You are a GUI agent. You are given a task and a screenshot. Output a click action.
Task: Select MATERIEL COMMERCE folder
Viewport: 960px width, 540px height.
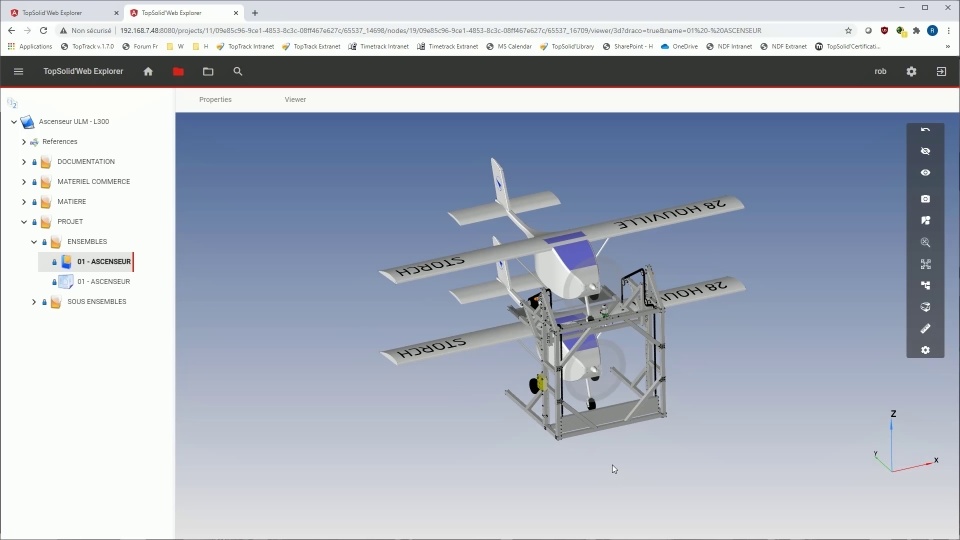[x=94, y=182]
